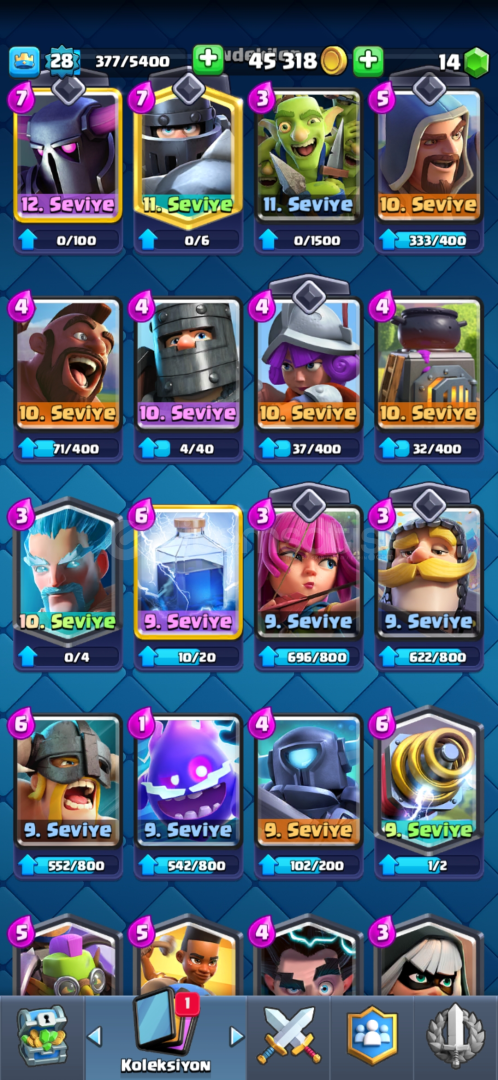Open the clan shield social tab
The width and height of the screenshot is (498, 1080).
[372, 1035]
